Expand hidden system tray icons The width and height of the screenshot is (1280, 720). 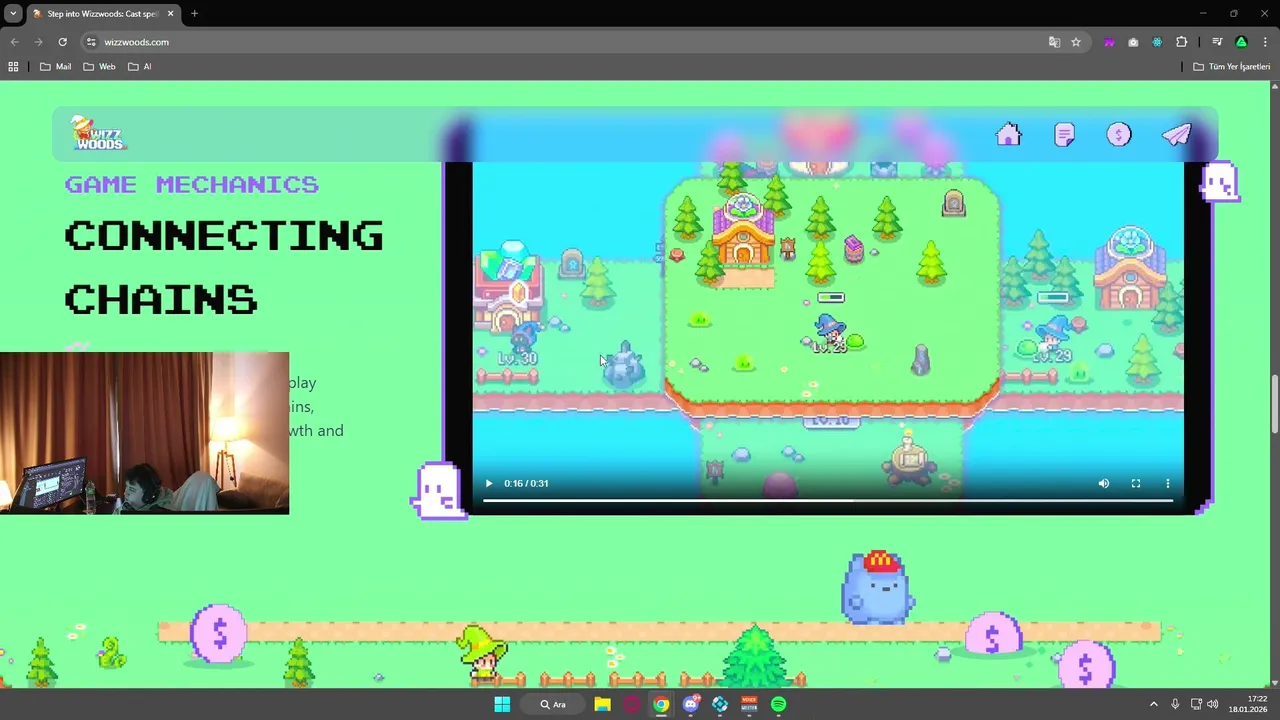[1153, 704]
